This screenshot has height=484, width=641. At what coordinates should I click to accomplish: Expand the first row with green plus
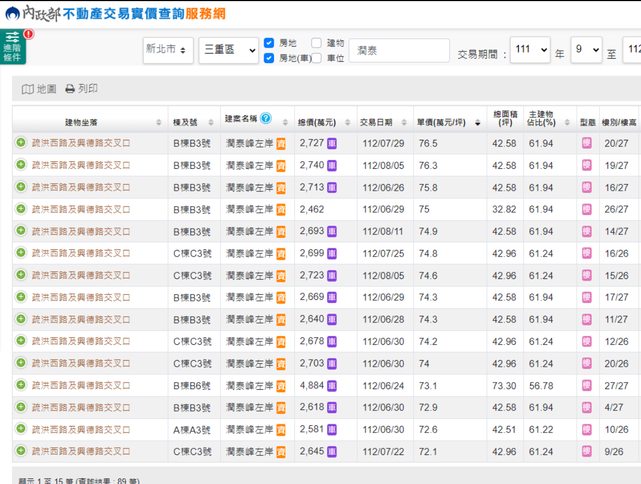pyautogui.click(x=21, y=144)
